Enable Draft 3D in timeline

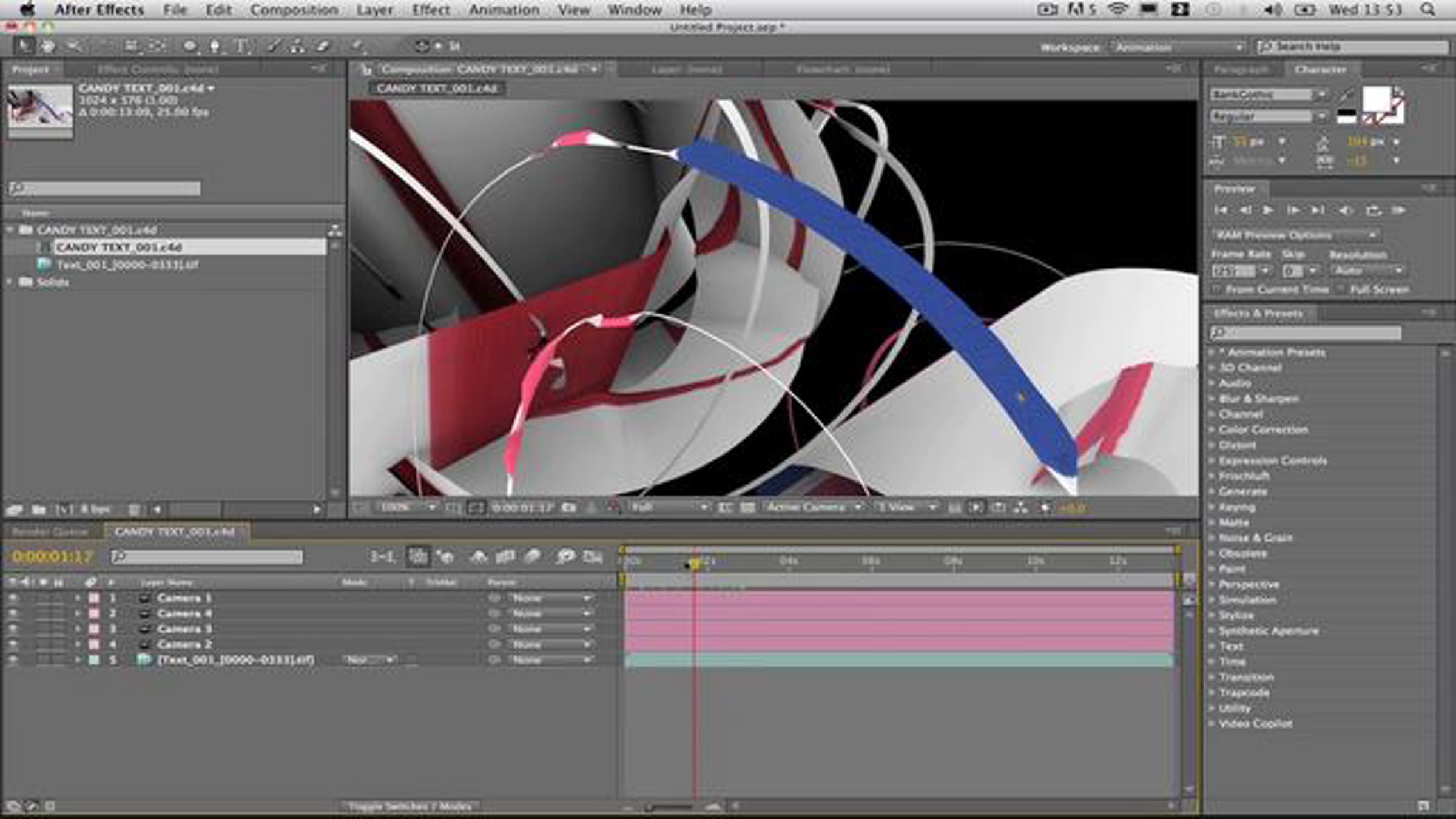tap(445, 556)
